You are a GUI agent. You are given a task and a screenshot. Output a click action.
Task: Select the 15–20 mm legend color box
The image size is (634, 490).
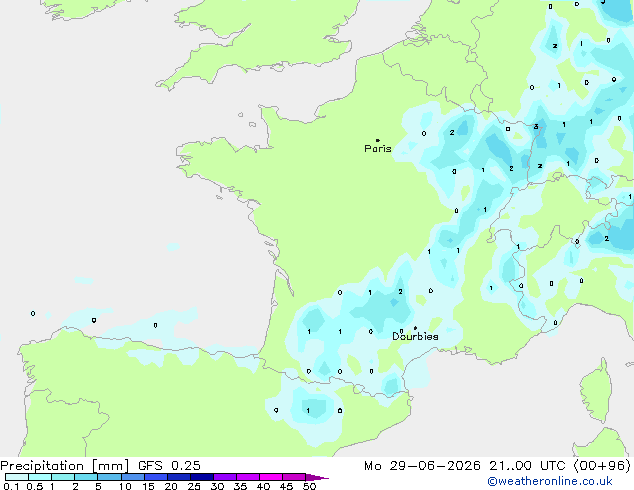click(x=156, y=477)
